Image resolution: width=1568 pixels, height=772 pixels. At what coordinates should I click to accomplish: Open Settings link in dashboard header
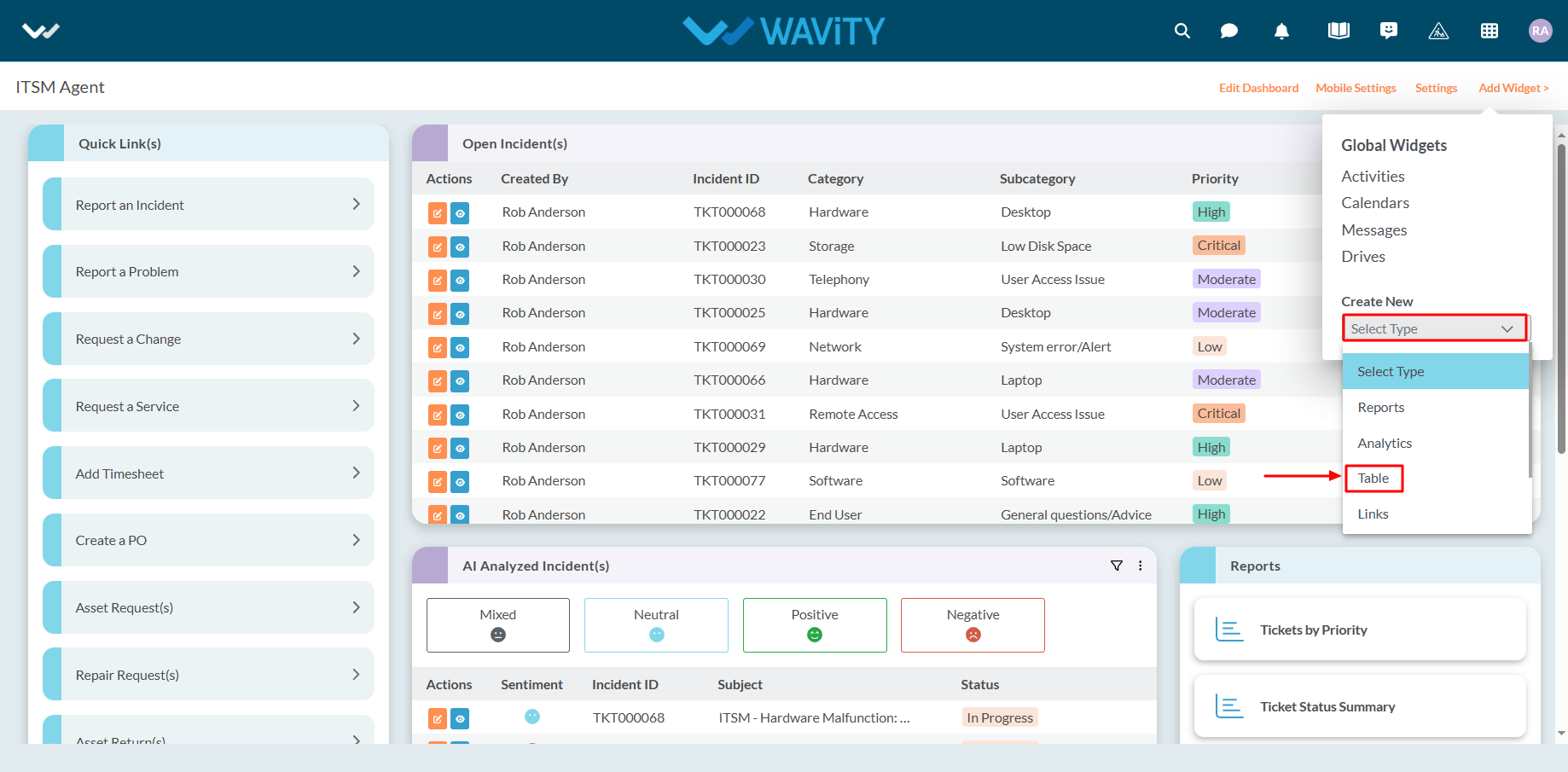pyautogui.click(x=1436, y=88)
